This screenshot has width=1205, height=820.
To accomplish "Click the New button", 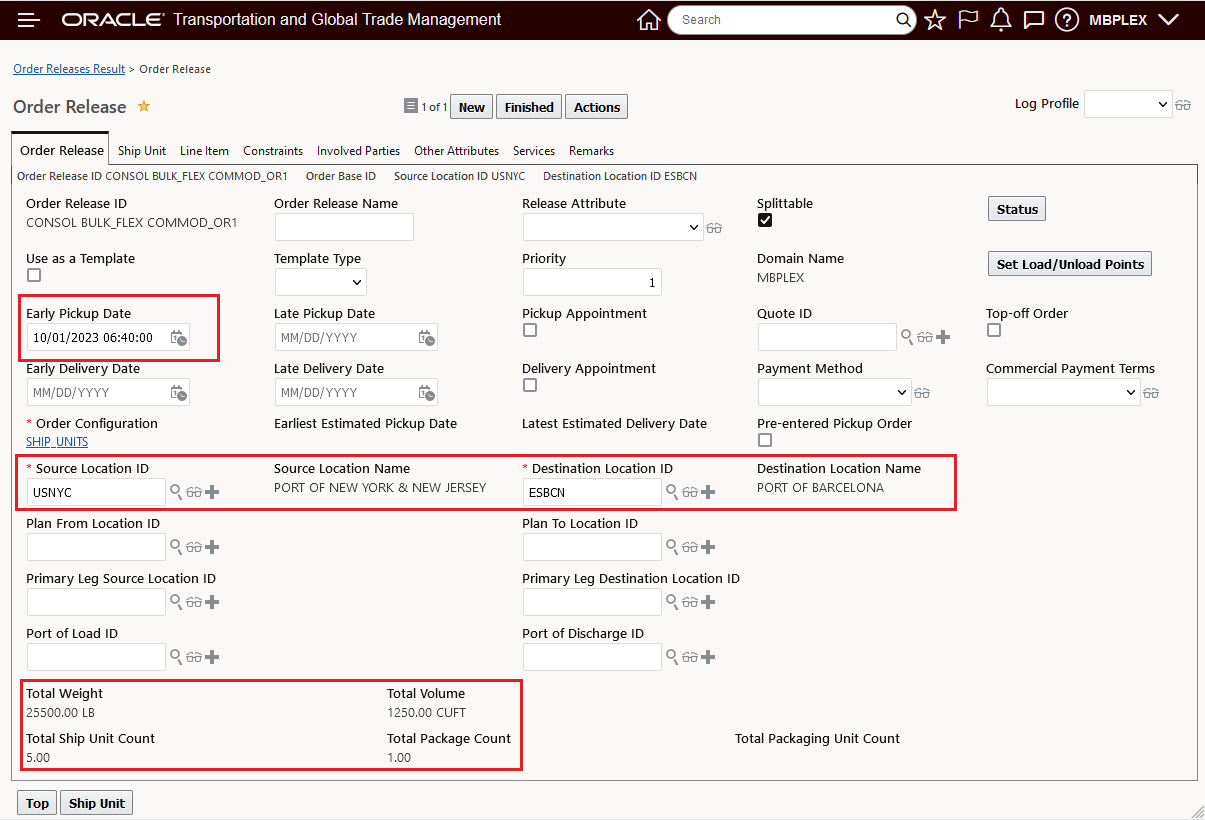I will 472,107.
